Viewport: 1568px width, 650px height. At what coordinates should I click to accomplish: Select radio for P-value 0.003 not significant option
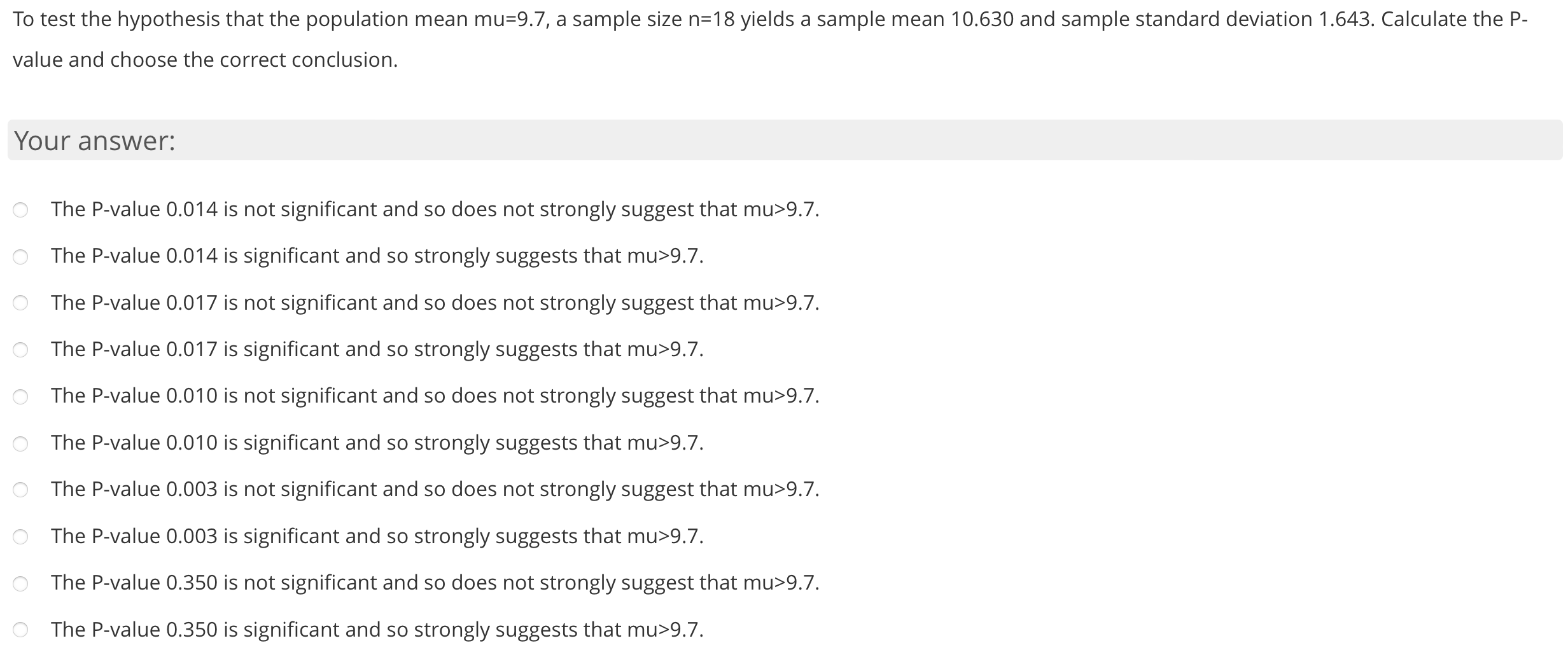tap(21, 489)
